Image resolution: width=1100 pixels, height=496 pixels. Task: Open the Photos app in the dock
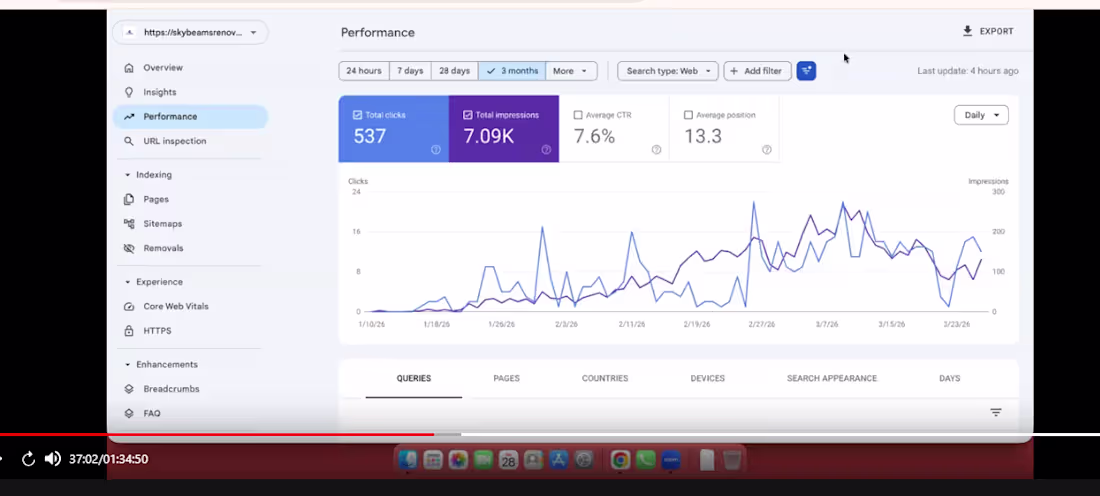tap(458, 460)
